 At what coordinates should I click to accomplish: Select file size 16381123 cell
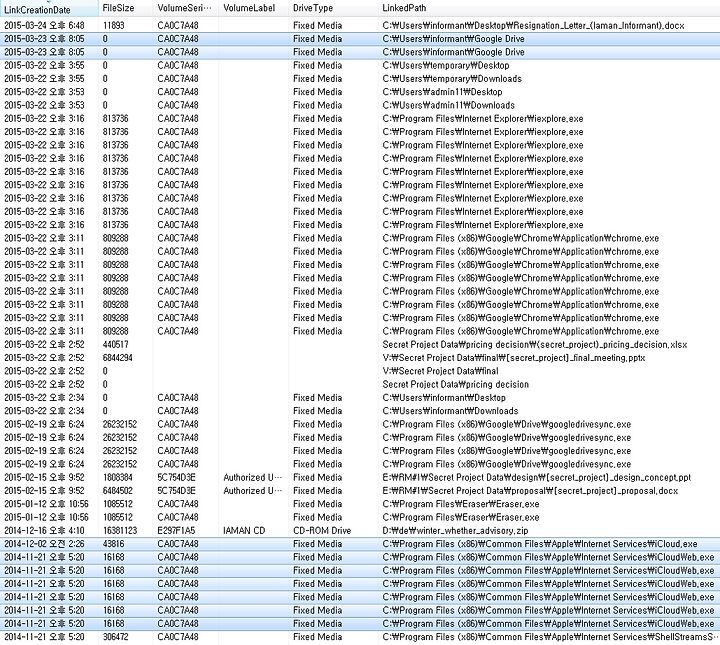point(119,531)
